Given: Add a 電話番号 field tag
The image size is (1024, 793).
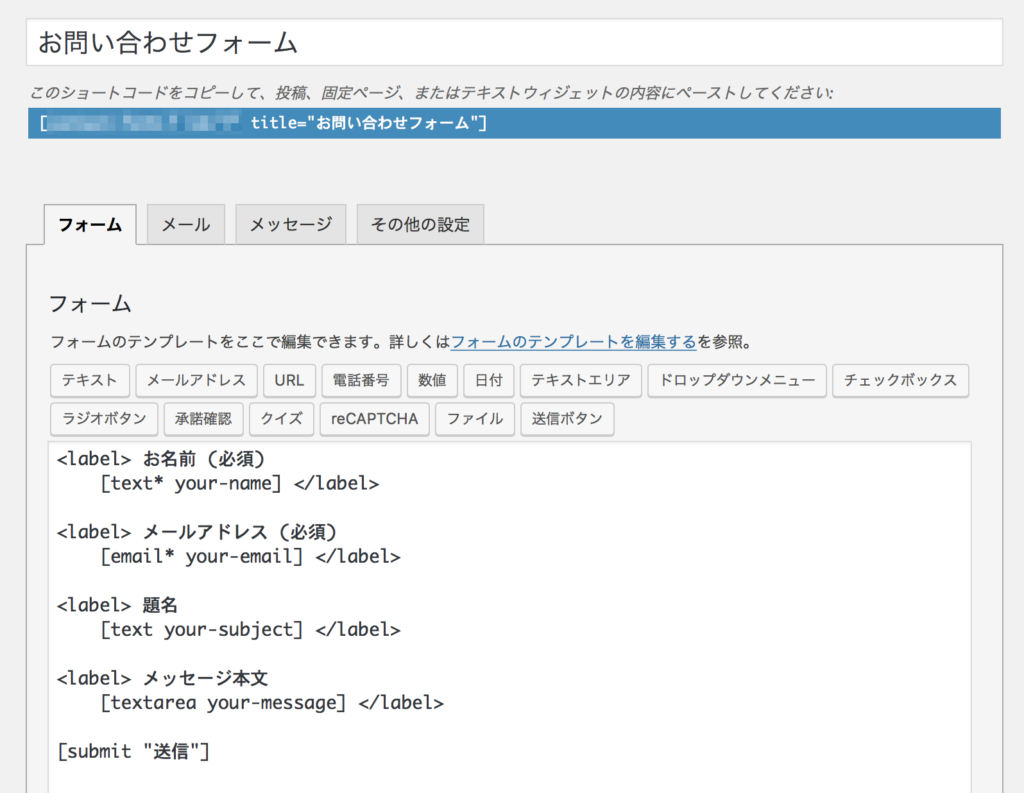Looking at the screenshot, I should pyautogui.click(x=361, y=380).
